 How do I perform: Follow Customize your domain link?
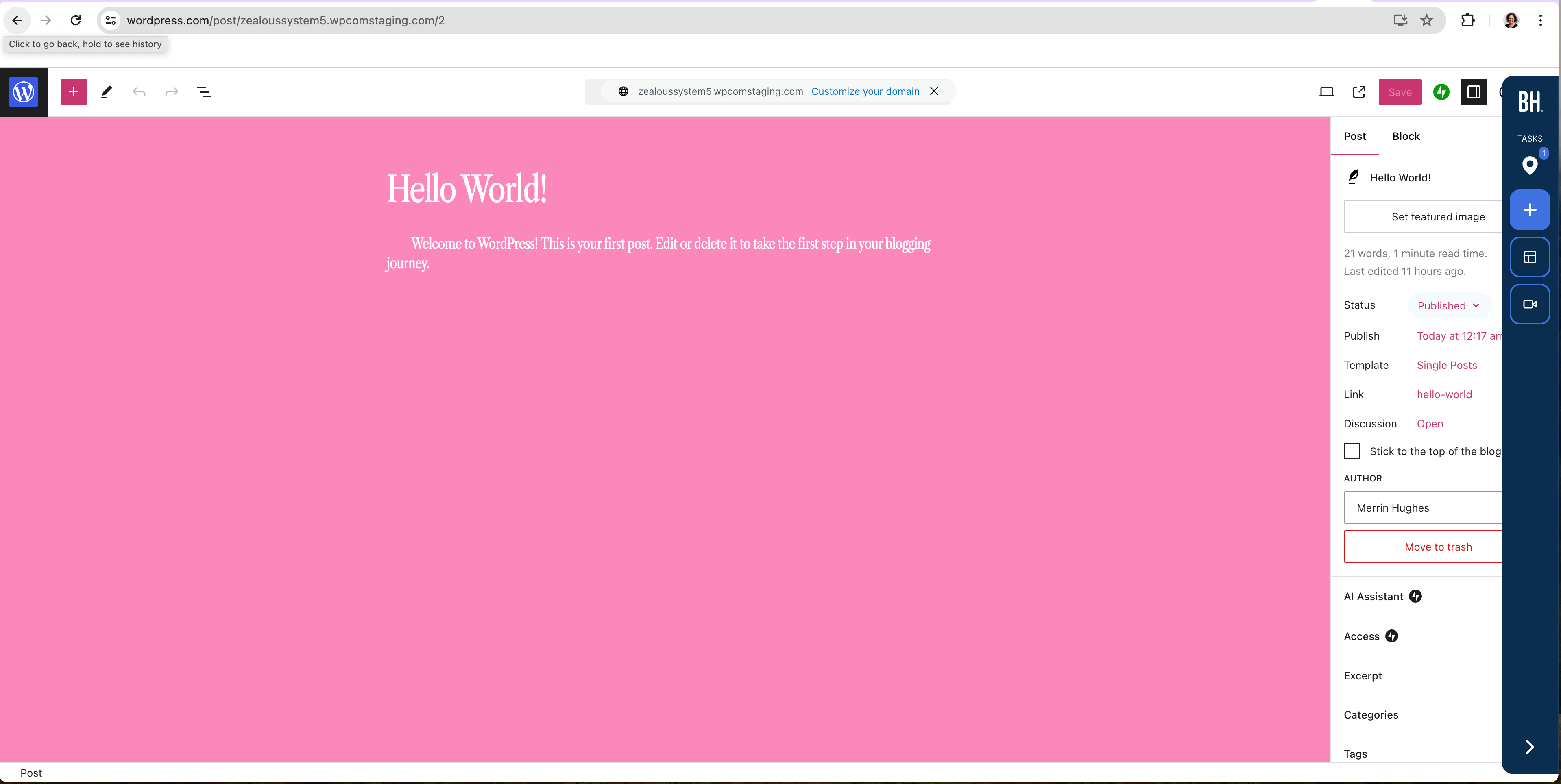pyautogui.click(x=866, y=91)
